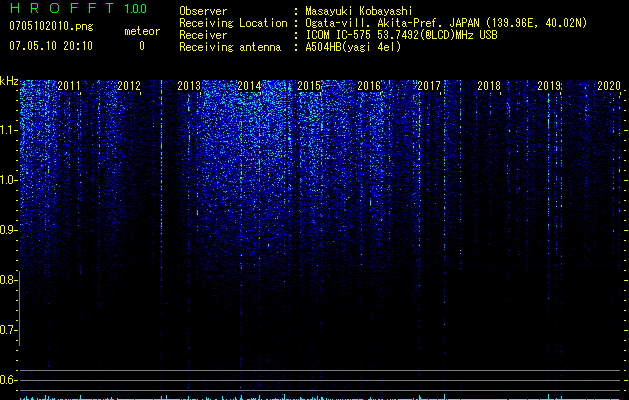Select the Receiving antenna label
This screenshot has height=400, width=629.
230,47
